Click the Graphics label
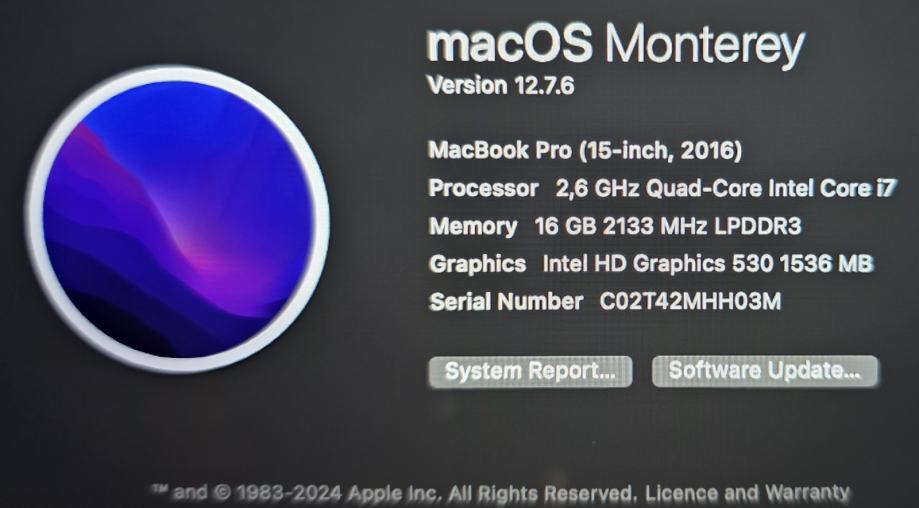The height and width of the screenshot is (508, 919). (477, 264)
